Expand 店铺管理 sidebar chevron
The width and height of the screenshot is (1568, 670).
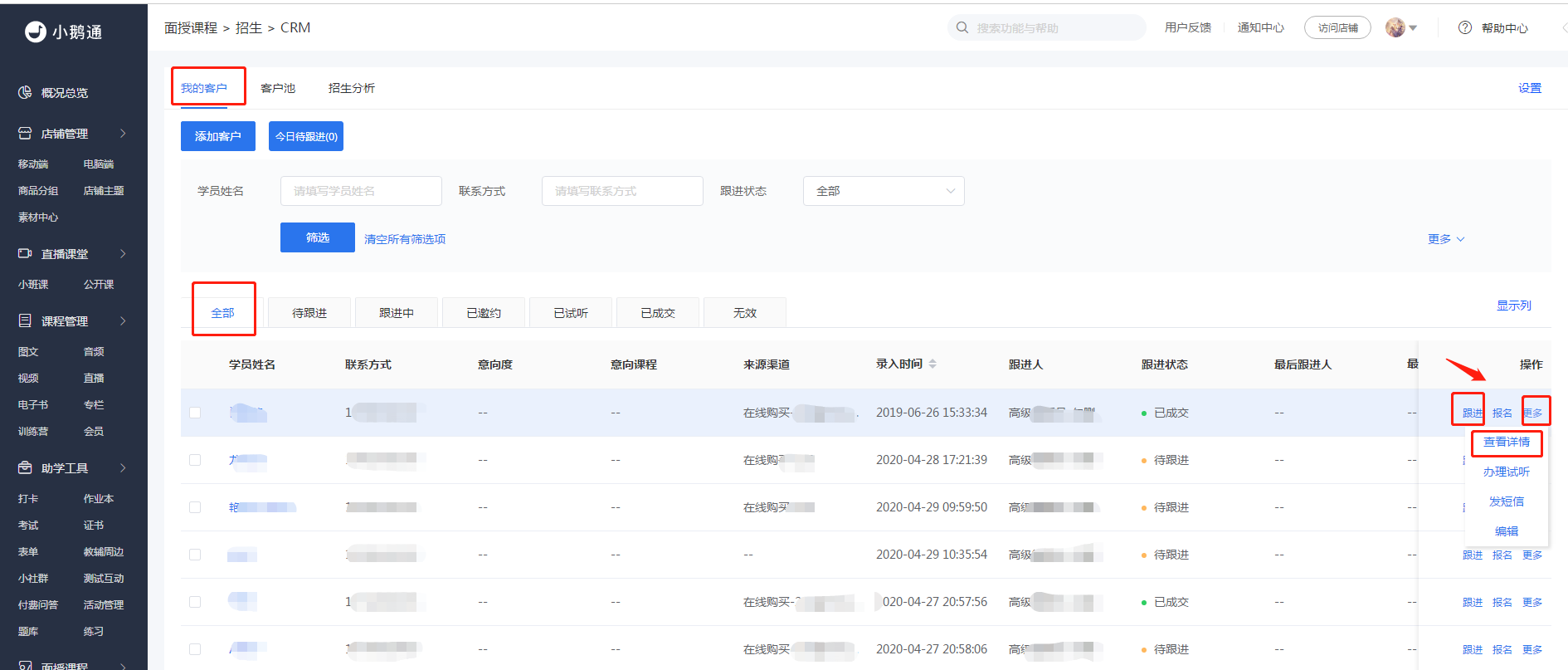point(123,134)
